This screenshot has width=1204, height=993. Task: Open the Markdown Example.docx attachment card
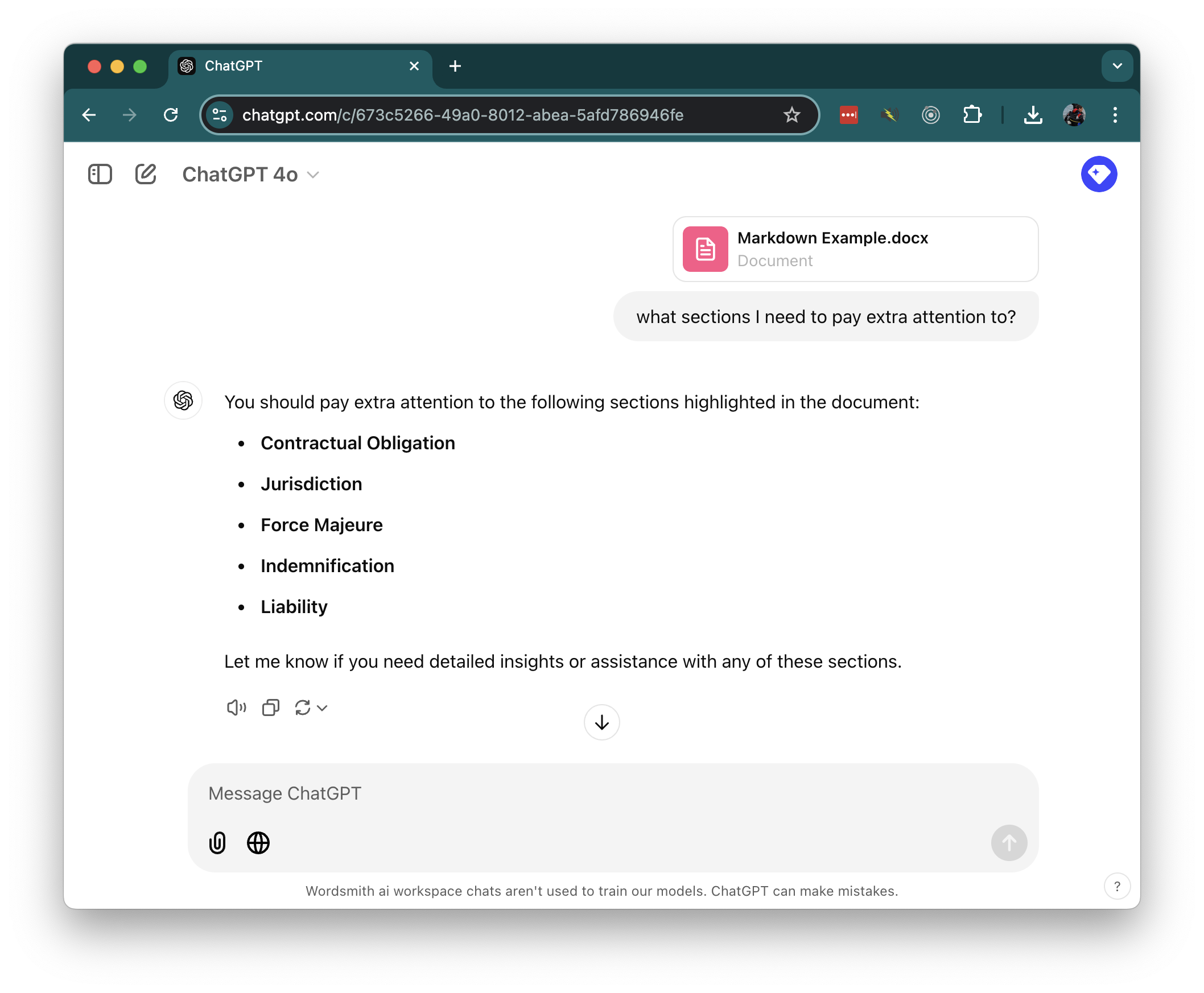coord(855,249)
